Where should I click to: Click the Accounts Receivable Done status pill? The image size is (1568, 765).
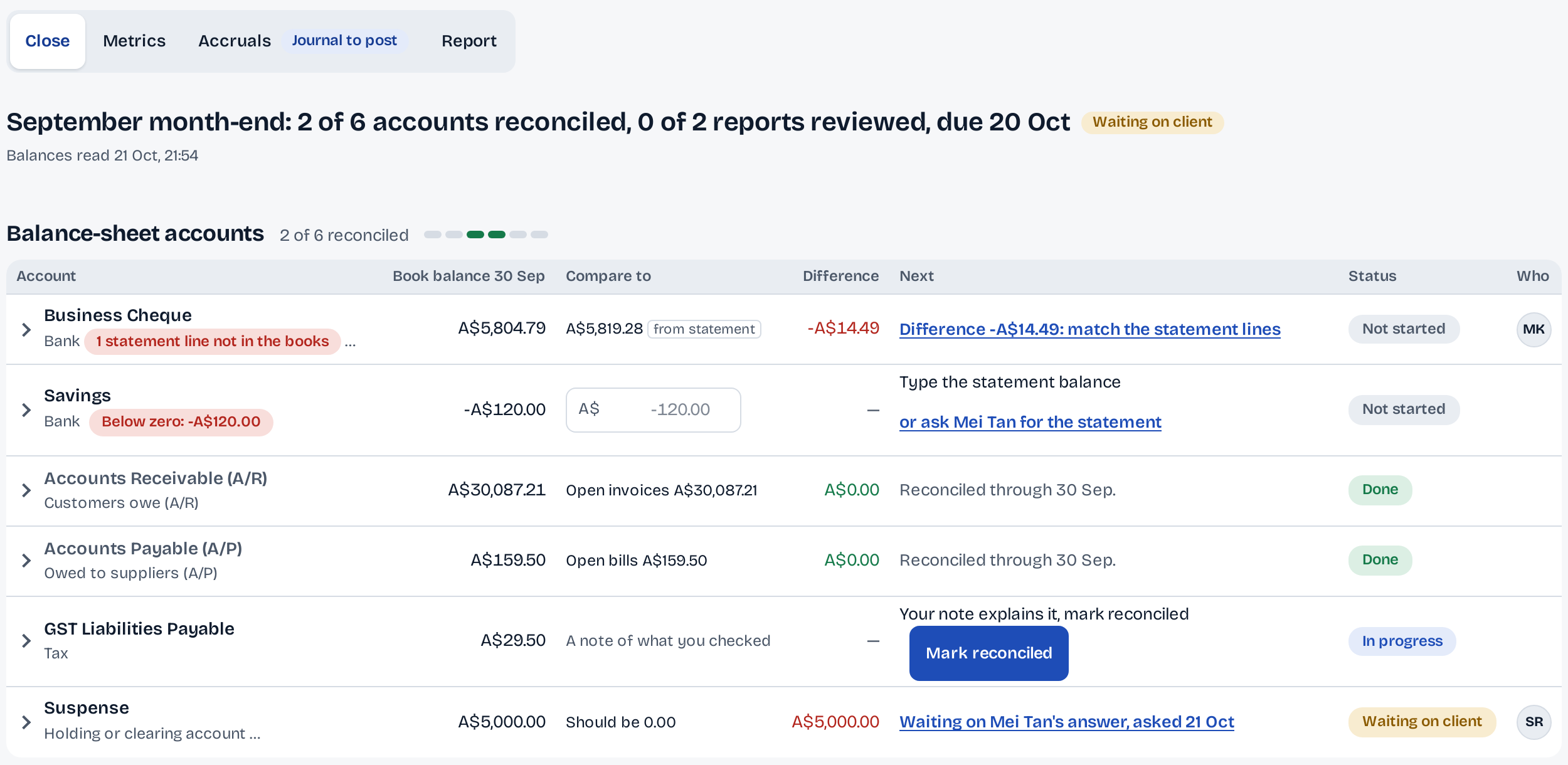(x=1380, y=490)
